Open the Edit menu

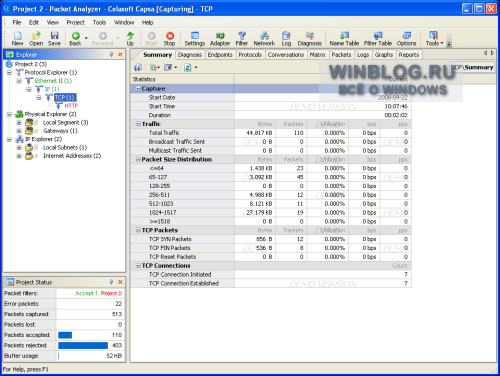(x=34, y=22)
